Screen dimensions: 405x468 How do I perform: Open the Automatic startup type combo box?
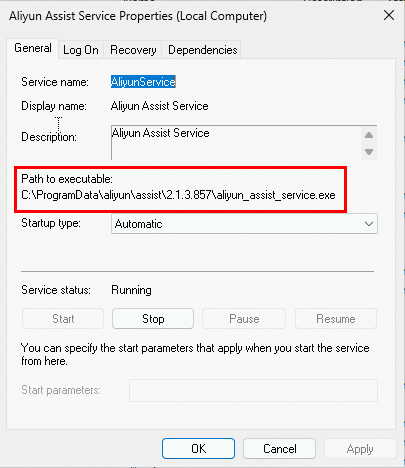244,224
